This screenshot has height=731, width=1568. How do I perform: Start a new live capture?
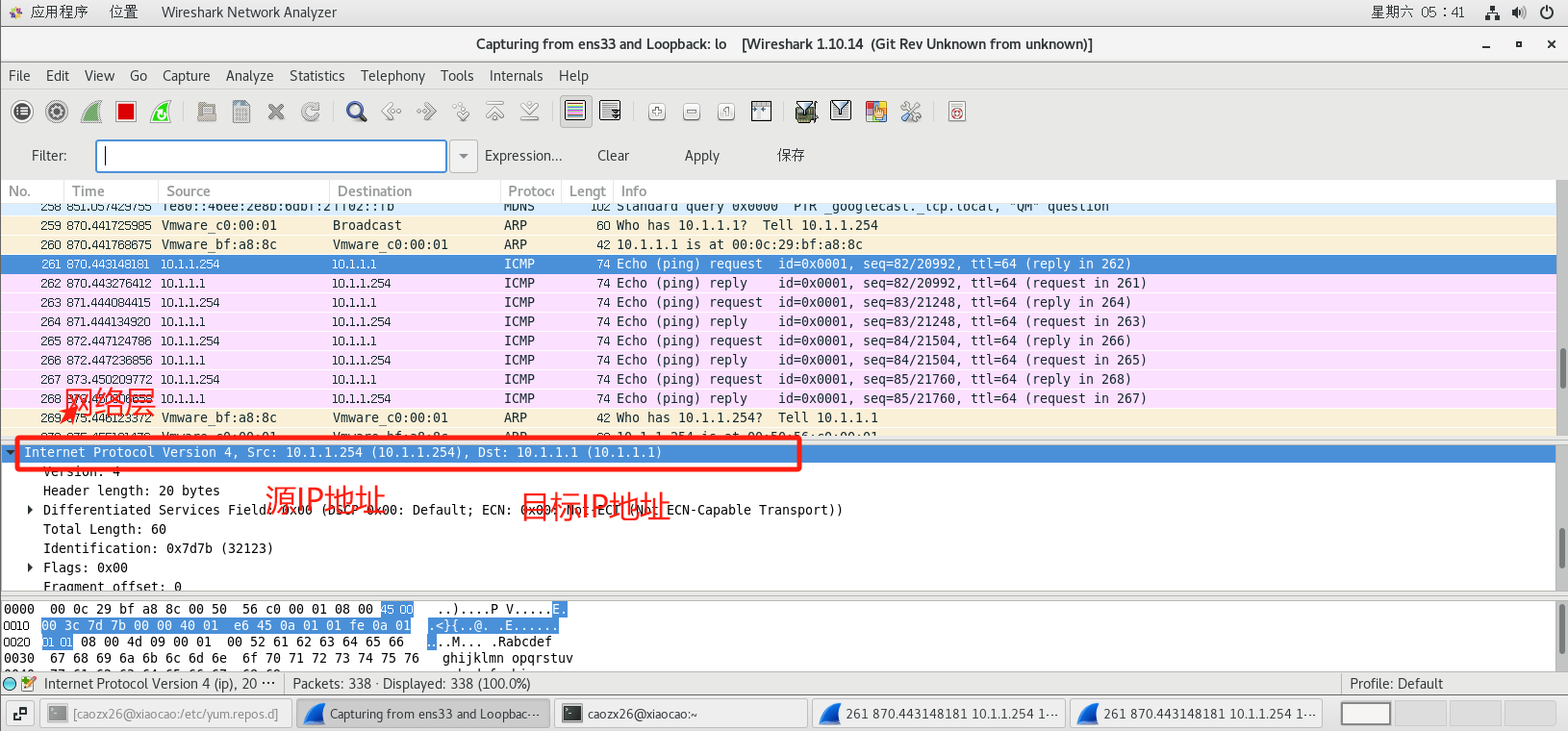click(91, 112)
